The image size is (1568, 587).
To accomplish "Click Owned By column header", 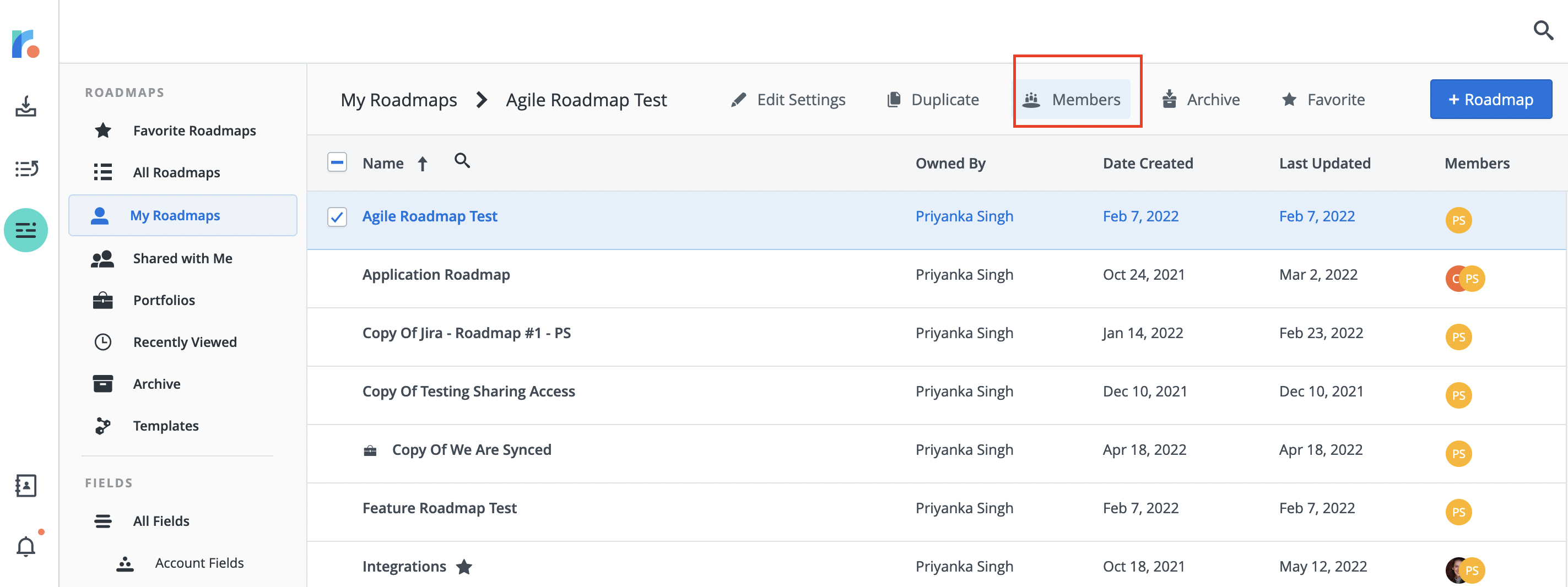I will click(x=950, y=163).
